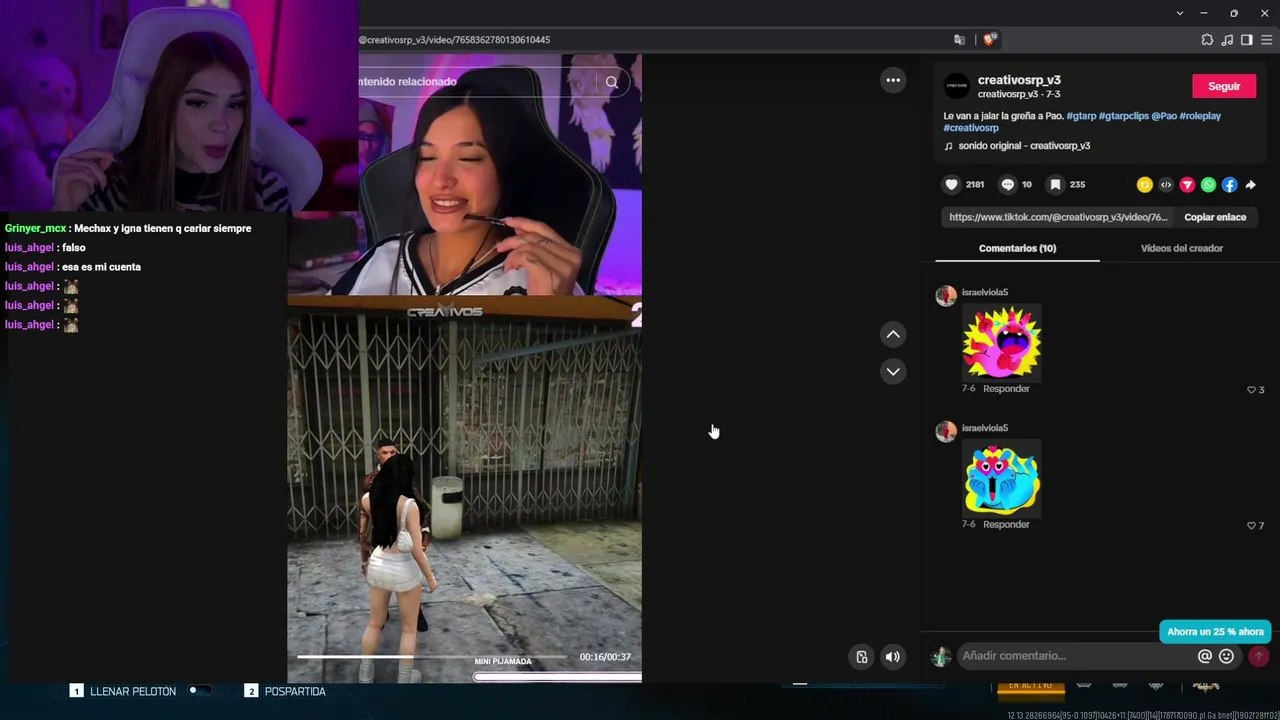The width and height of the screenshot is (1280, 720).
Task: Go to the previous video arrow
Action: (893, 334)
